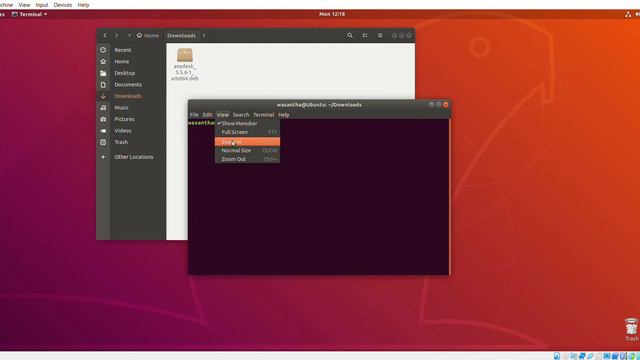The image size is (640, 360).
Task: Minimize the terminal window
Action: tap(431, 104)
